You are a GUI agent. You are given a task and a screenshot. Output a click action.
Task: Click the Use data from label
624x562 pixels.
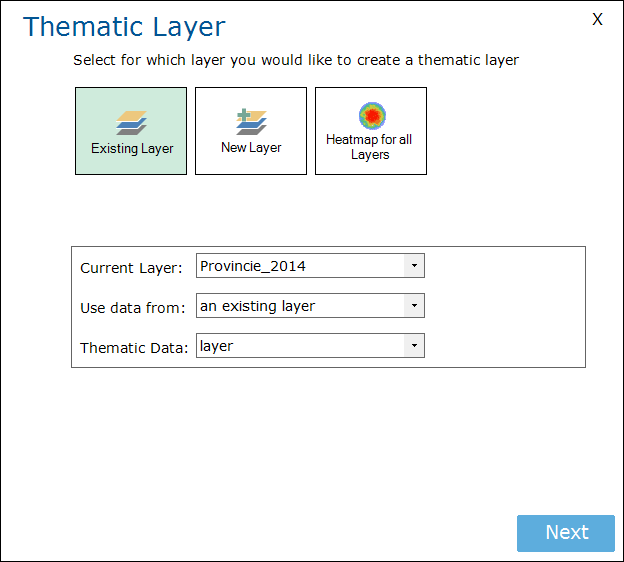point(133,308)
